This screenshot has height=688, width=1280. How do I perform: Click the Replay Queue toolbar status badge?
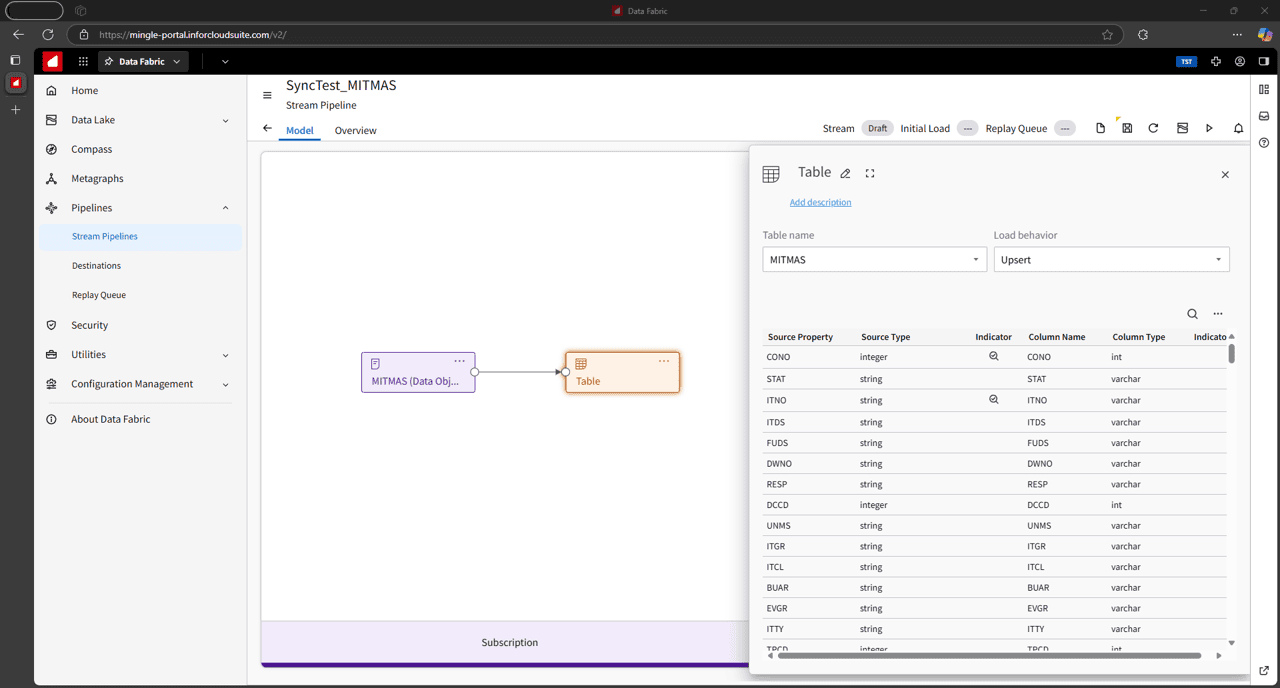1065,128
